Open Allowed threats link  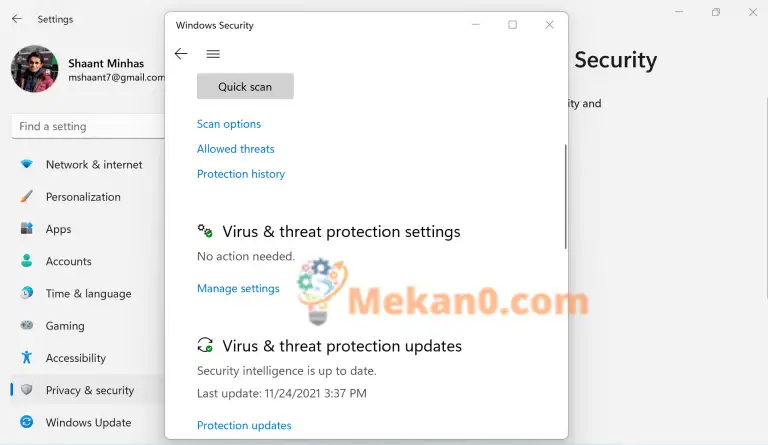[x=236, y=149]
